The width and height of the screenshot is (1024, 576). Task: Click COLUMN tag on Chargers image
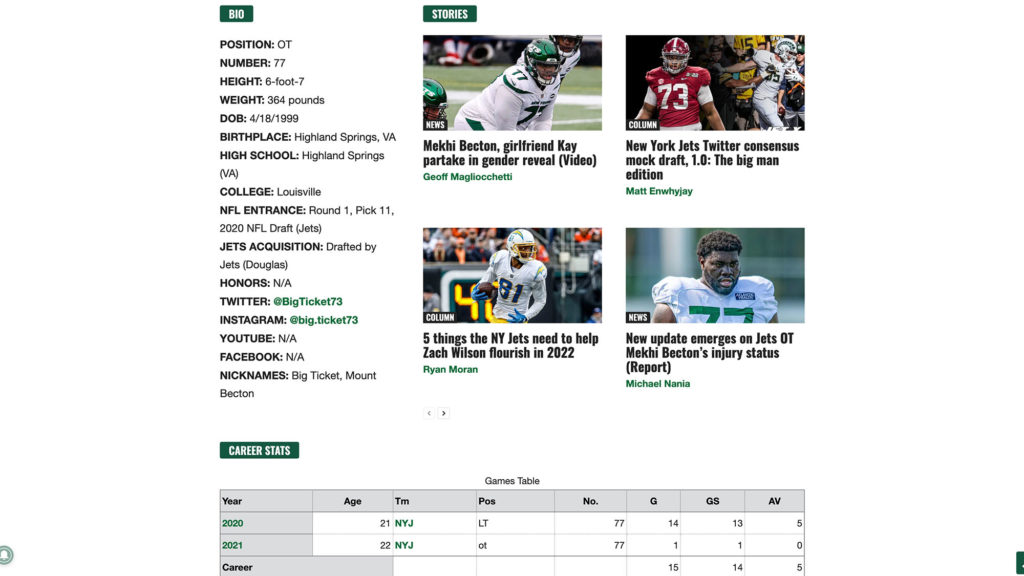click(440, 317)
